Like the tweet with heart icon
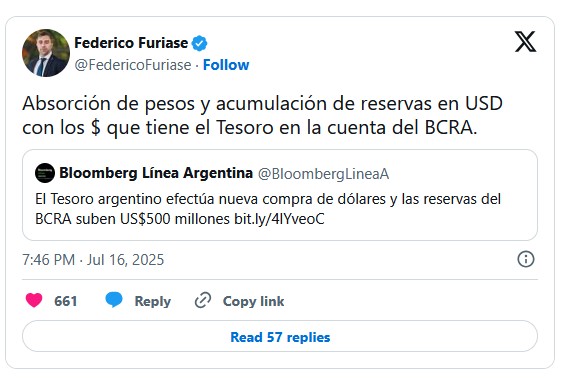The image size is (569, 379). point(34,300)
